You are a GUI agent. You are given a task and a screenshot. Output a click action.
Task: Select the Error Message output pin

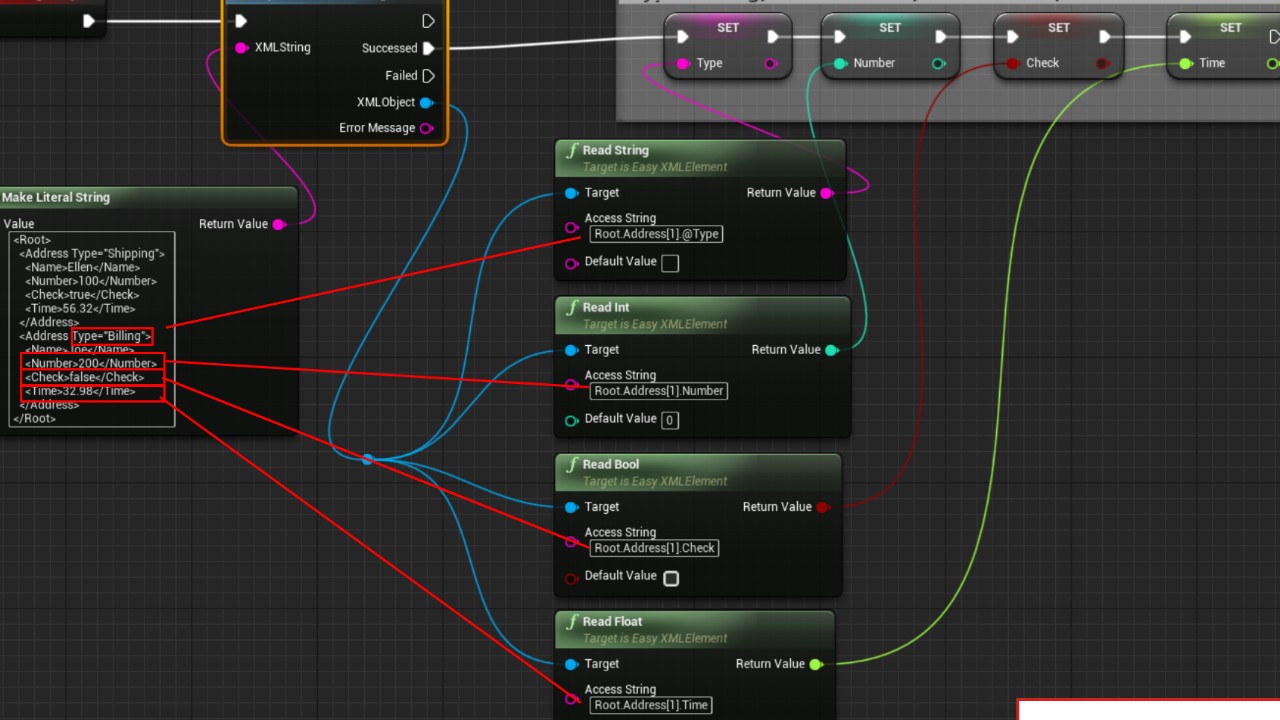(426, 128)
